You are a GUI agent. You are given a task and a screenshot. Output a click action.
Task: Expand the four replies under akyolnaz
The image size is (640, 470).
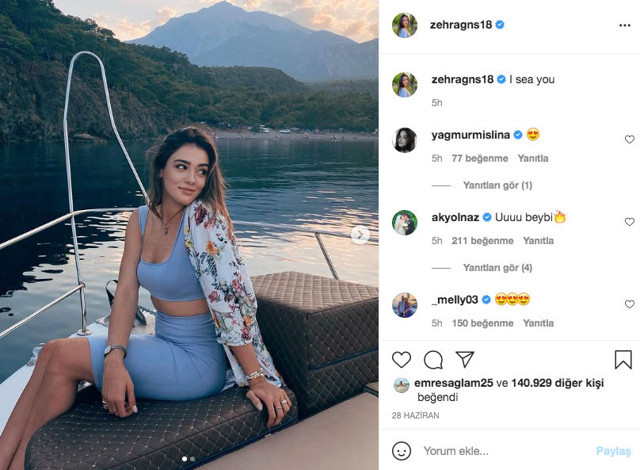(x=498, y=268)
